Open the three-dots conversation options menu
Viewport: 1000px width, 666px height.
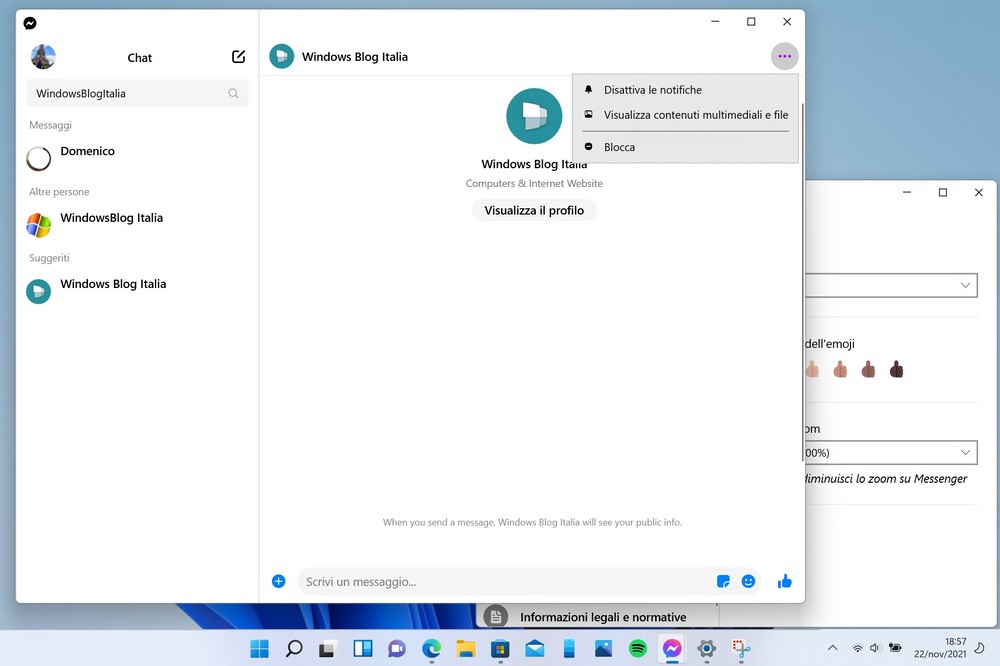(784, 57)
